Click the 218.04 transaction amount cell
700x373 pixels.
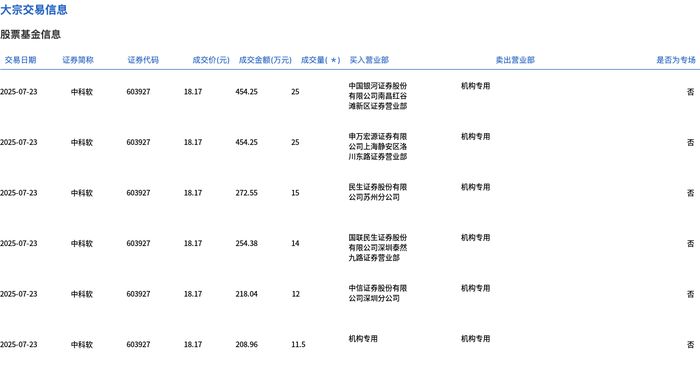(246, 294)
